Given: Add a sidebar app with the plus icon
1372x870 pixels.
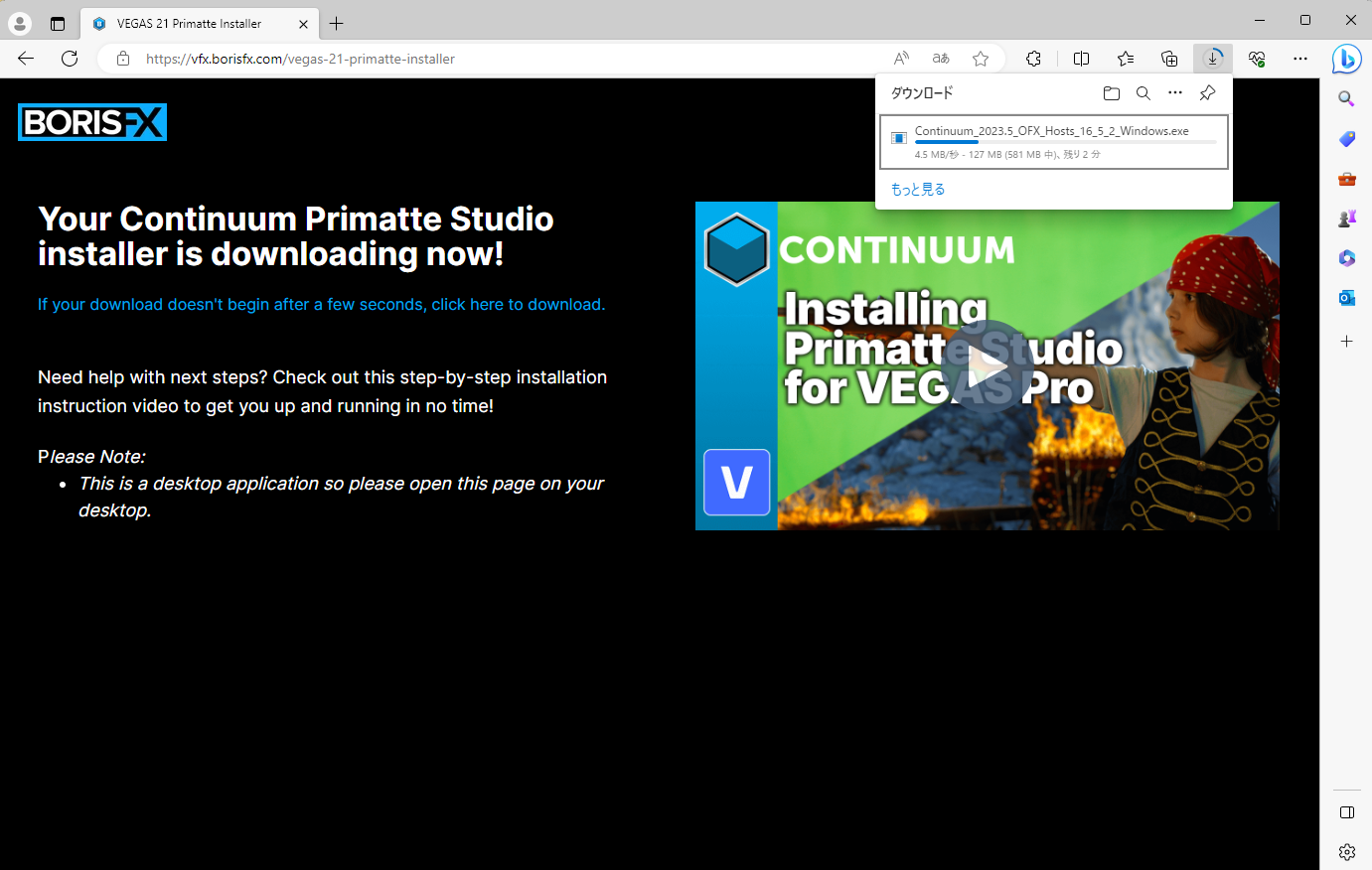Looking at the screenshot, I should click(x=1347, y=341).
